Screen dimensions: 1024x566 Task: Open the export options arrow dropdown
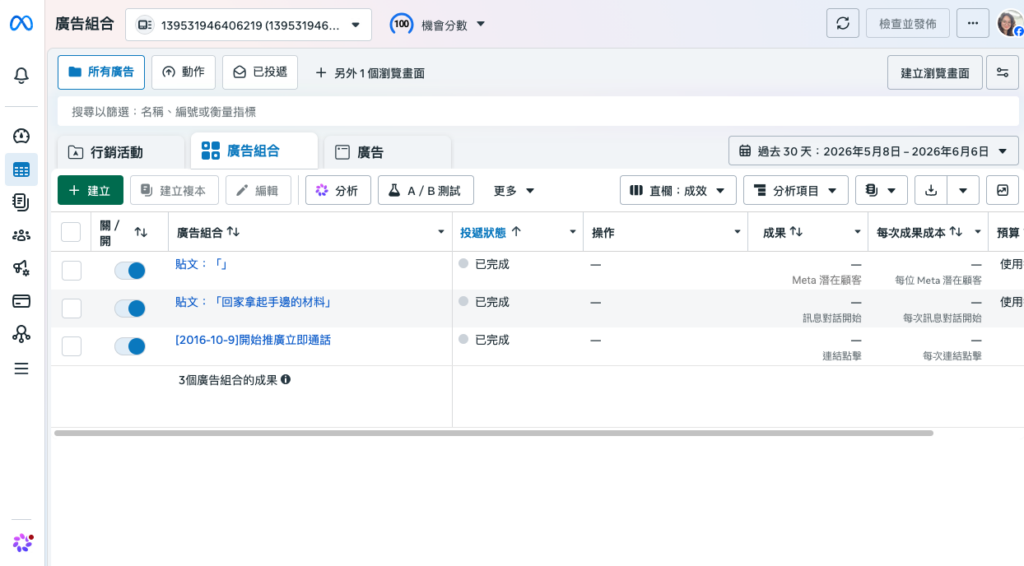tap(963, 191)
